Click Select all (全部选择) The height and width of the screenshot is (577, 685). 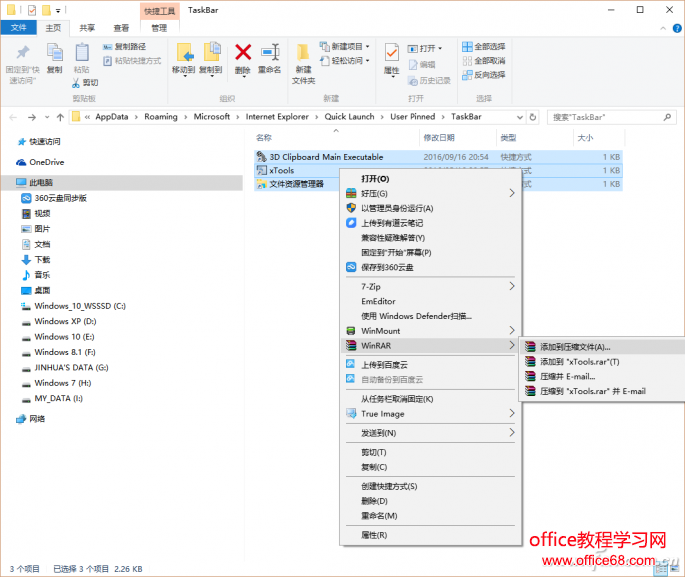click(484, 46)
